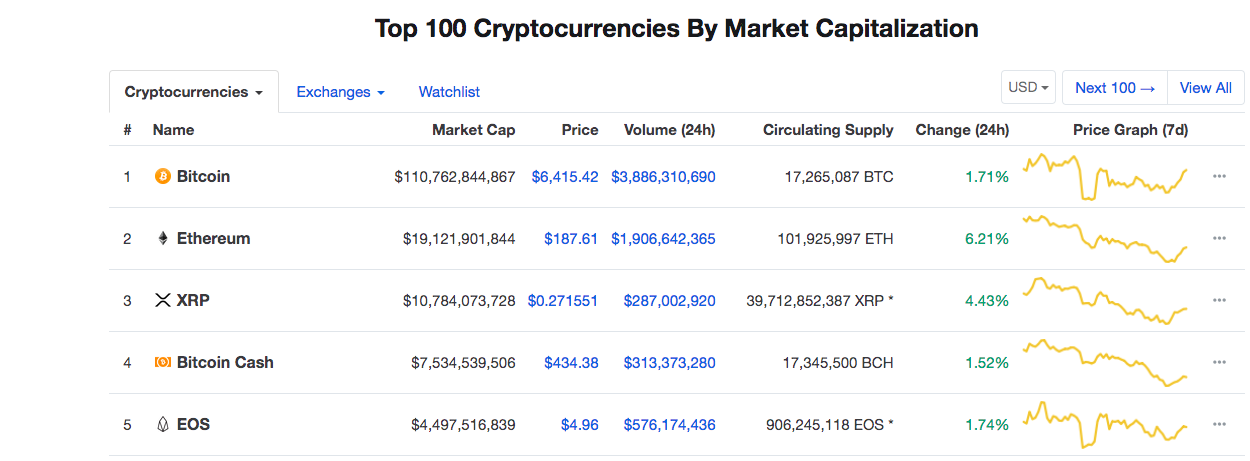
Task: Open the three-dot menu for Bitcoin
Action: 1219,177
